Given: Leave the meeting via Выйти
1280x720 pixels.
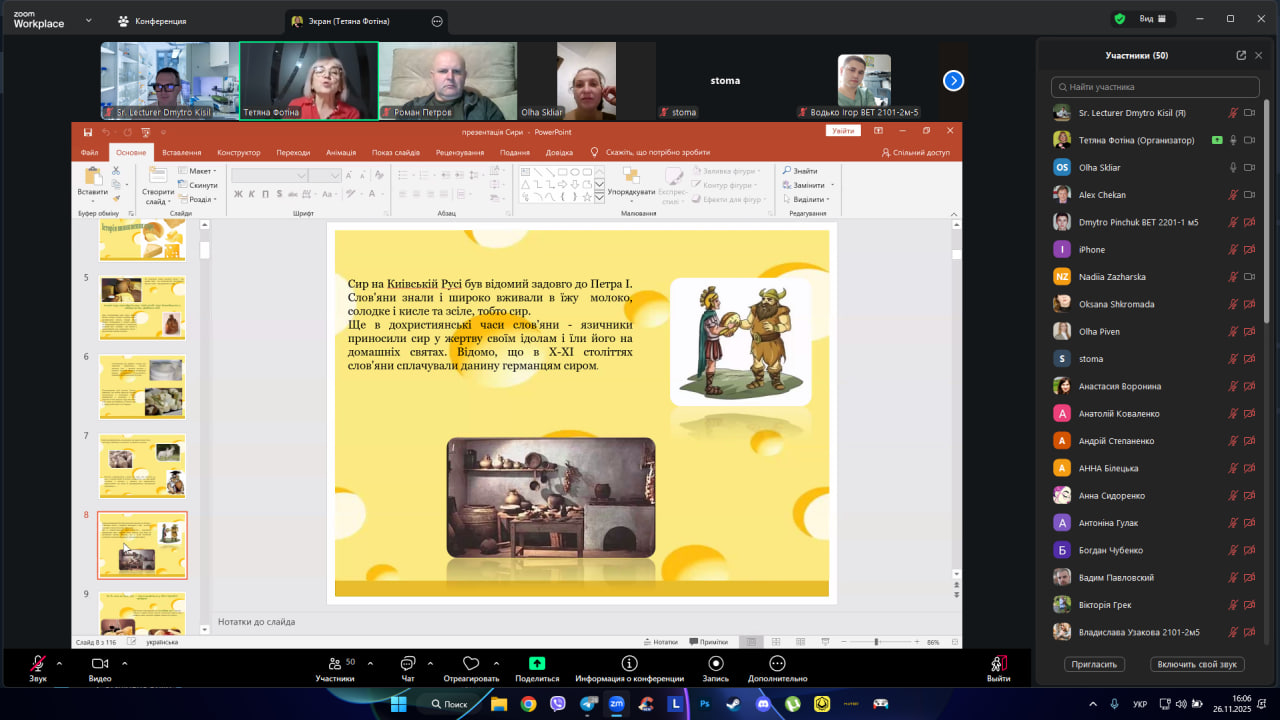Looking at the screenshot, I should click(x=998, y=664).
